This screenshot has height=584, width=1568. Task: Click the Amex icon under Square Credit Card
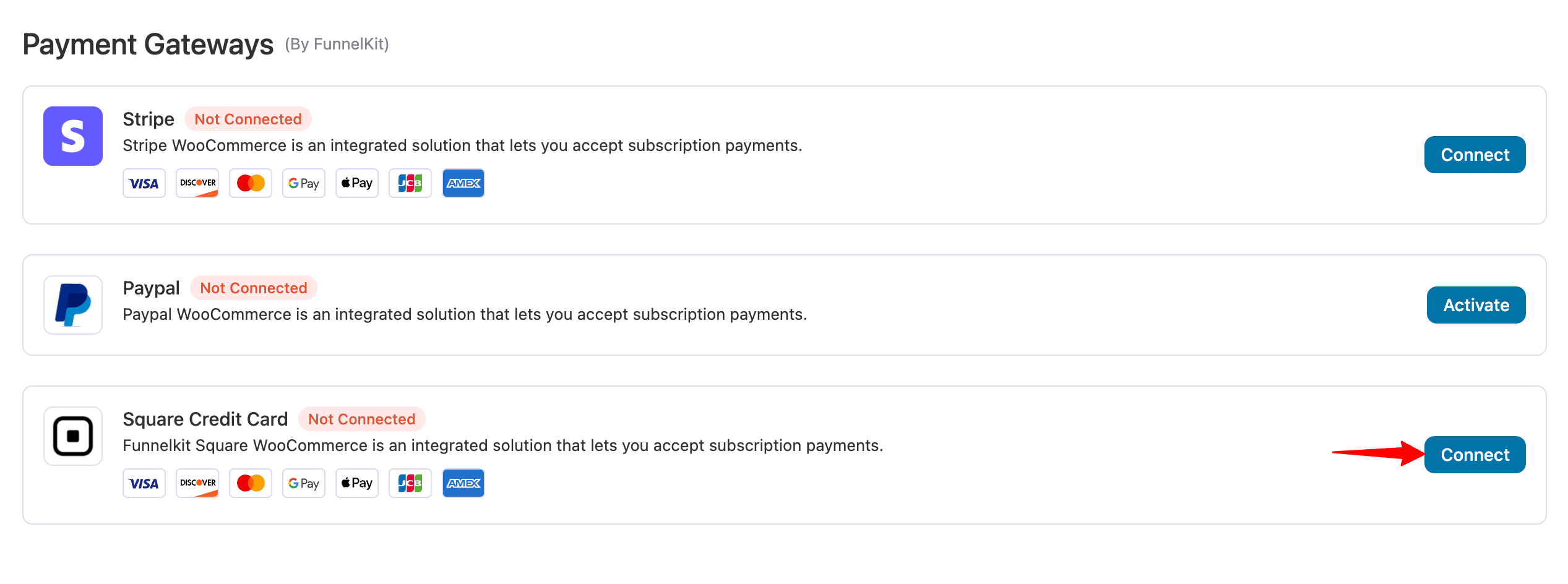coord(463,483)
